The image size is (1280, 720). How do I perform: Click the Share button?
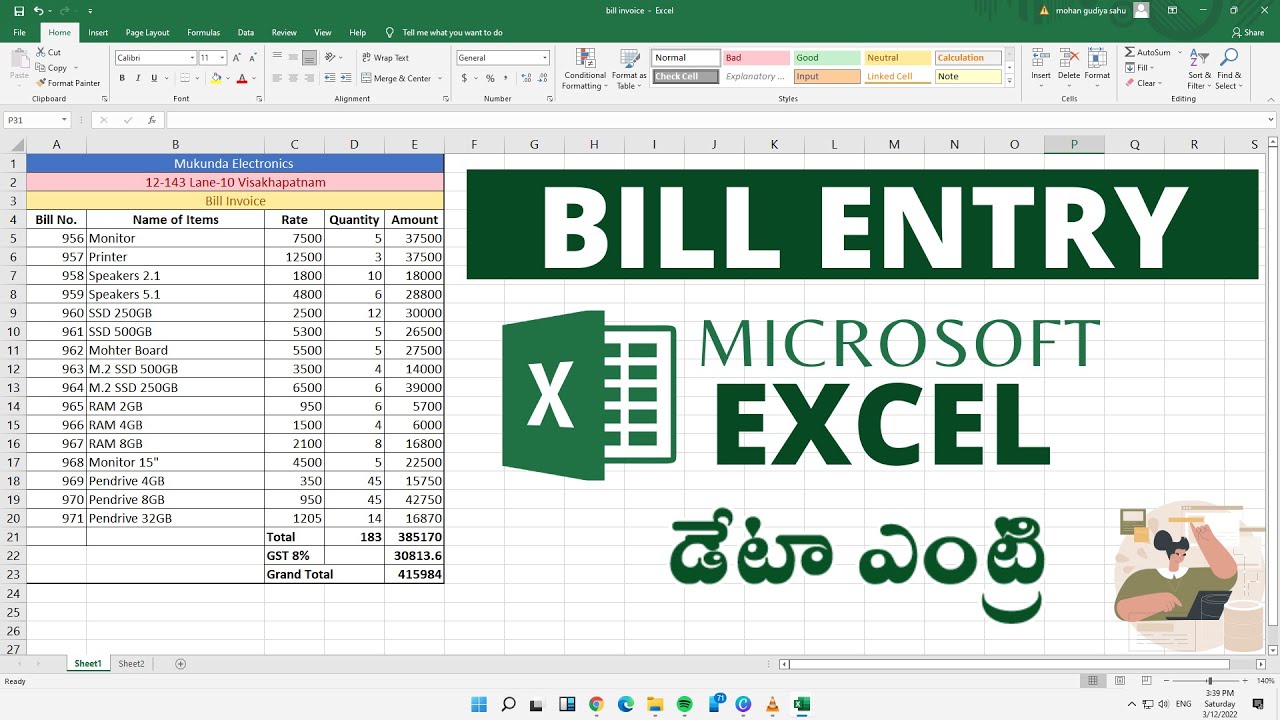point(1247,32)
